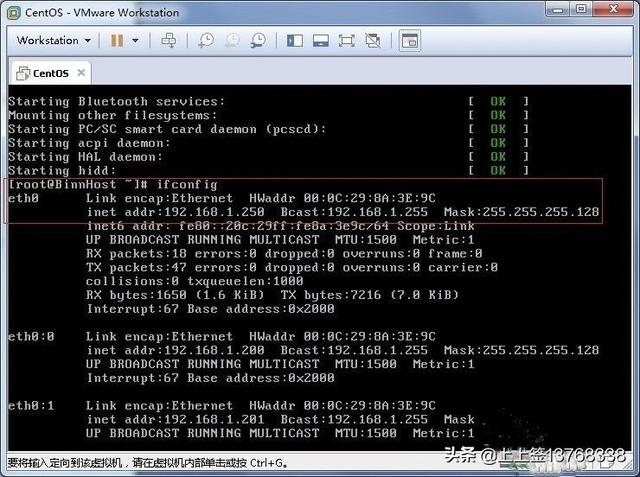Click the collisions:0 txqueuelen:1000 line
The height and width of the screenshot is (477, 640).
(195, 281)
